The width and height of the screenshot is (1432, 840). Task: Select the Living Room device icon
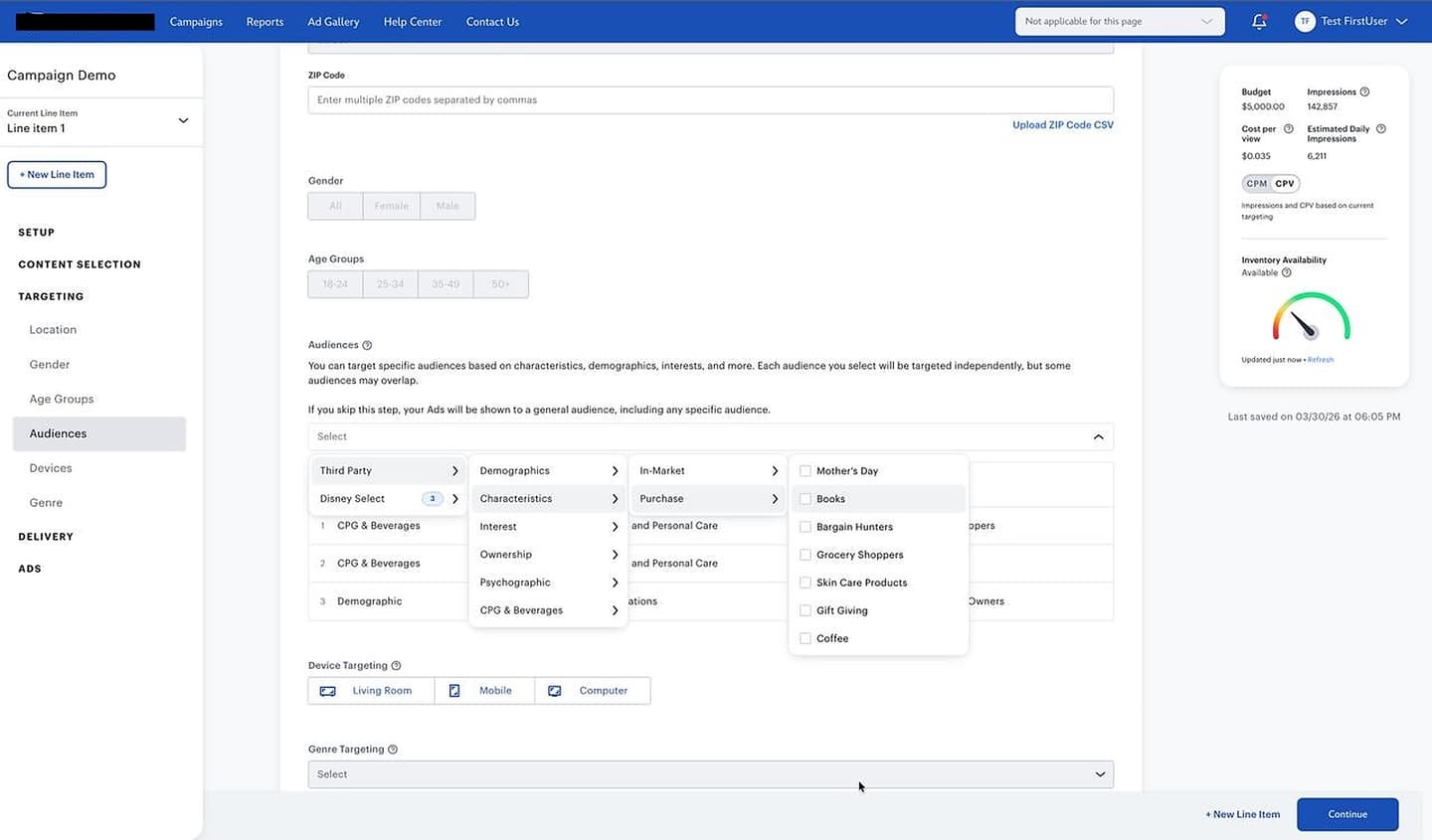pyautogui.click(x=328, y=690)
